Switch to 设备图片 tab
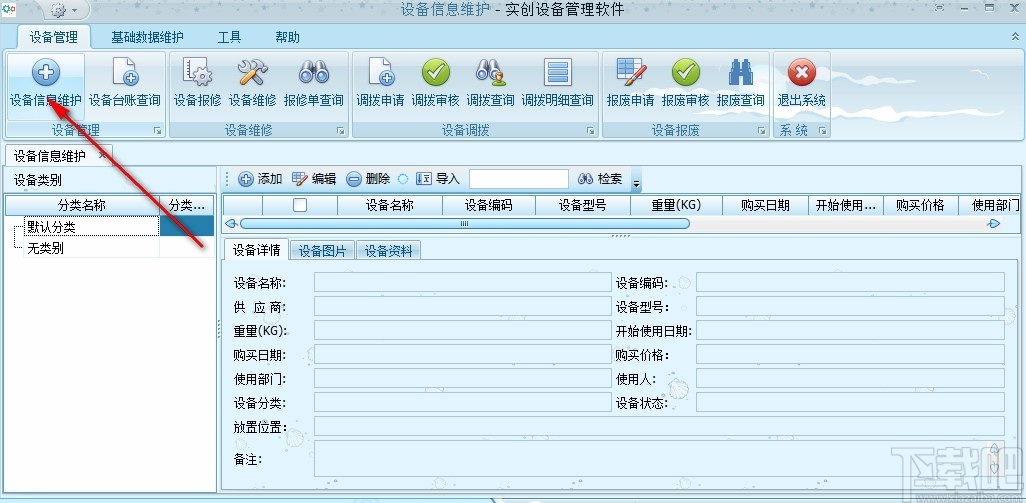1026x503 pixels. click(x=323, y=251)
